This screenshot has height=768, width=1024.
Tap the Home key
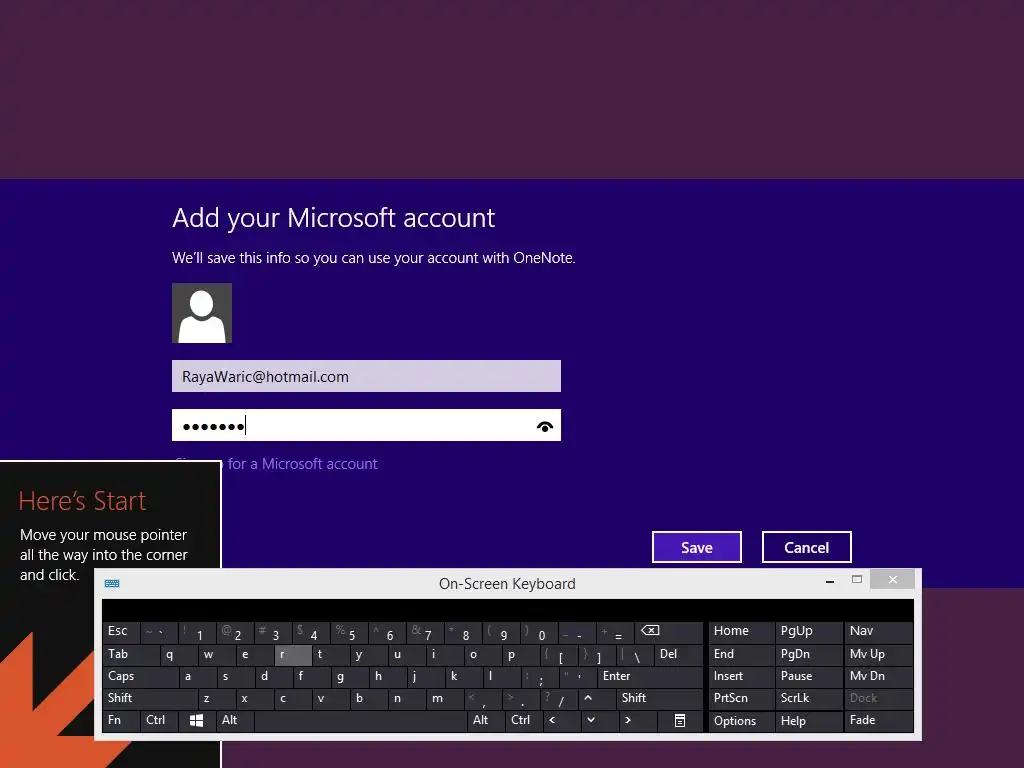[x=742, y=632]
